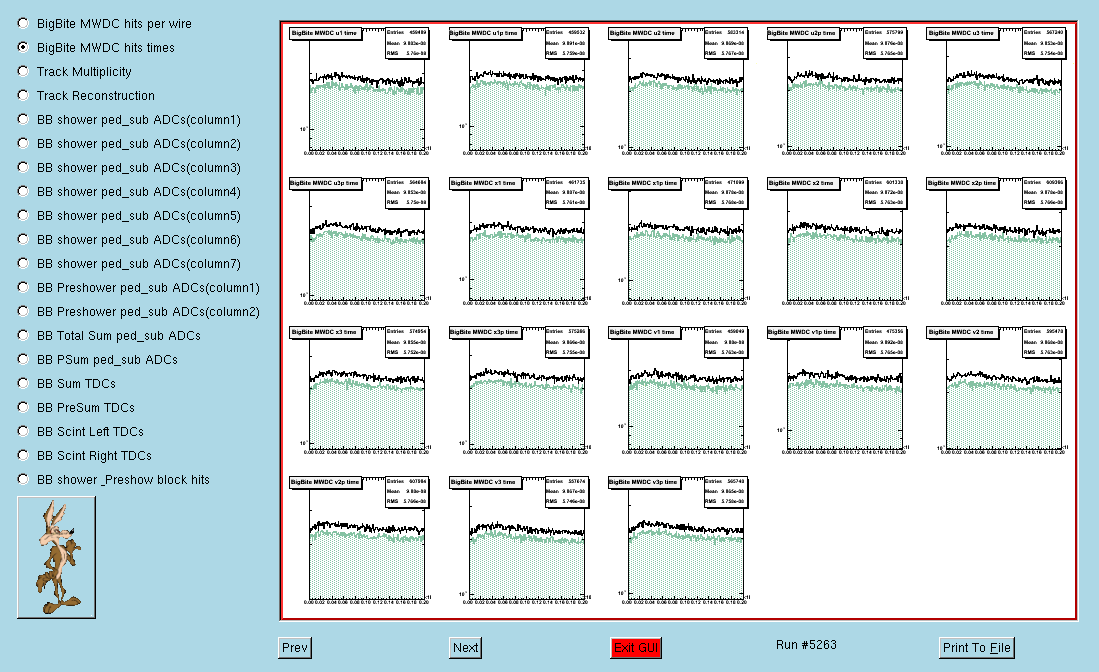Open the BigBite MWDC u2p time histogram
1099x672 pixels.
pos(836,91)
